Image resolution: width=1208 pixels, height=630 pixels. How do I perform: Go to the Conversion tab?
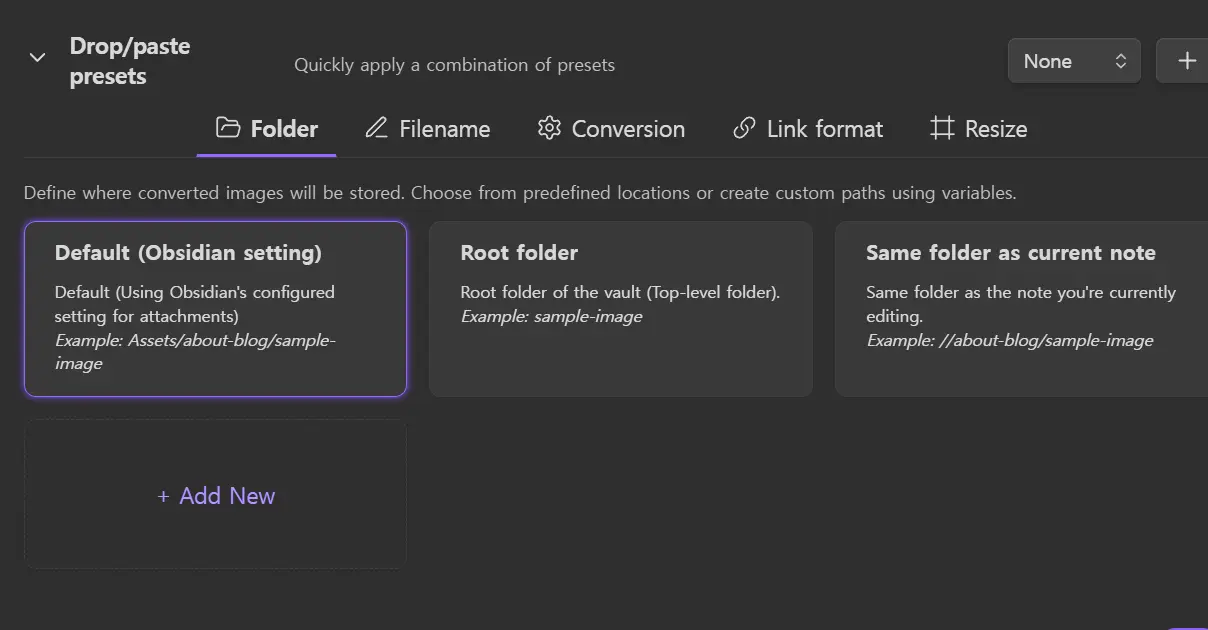click(611, 129)
